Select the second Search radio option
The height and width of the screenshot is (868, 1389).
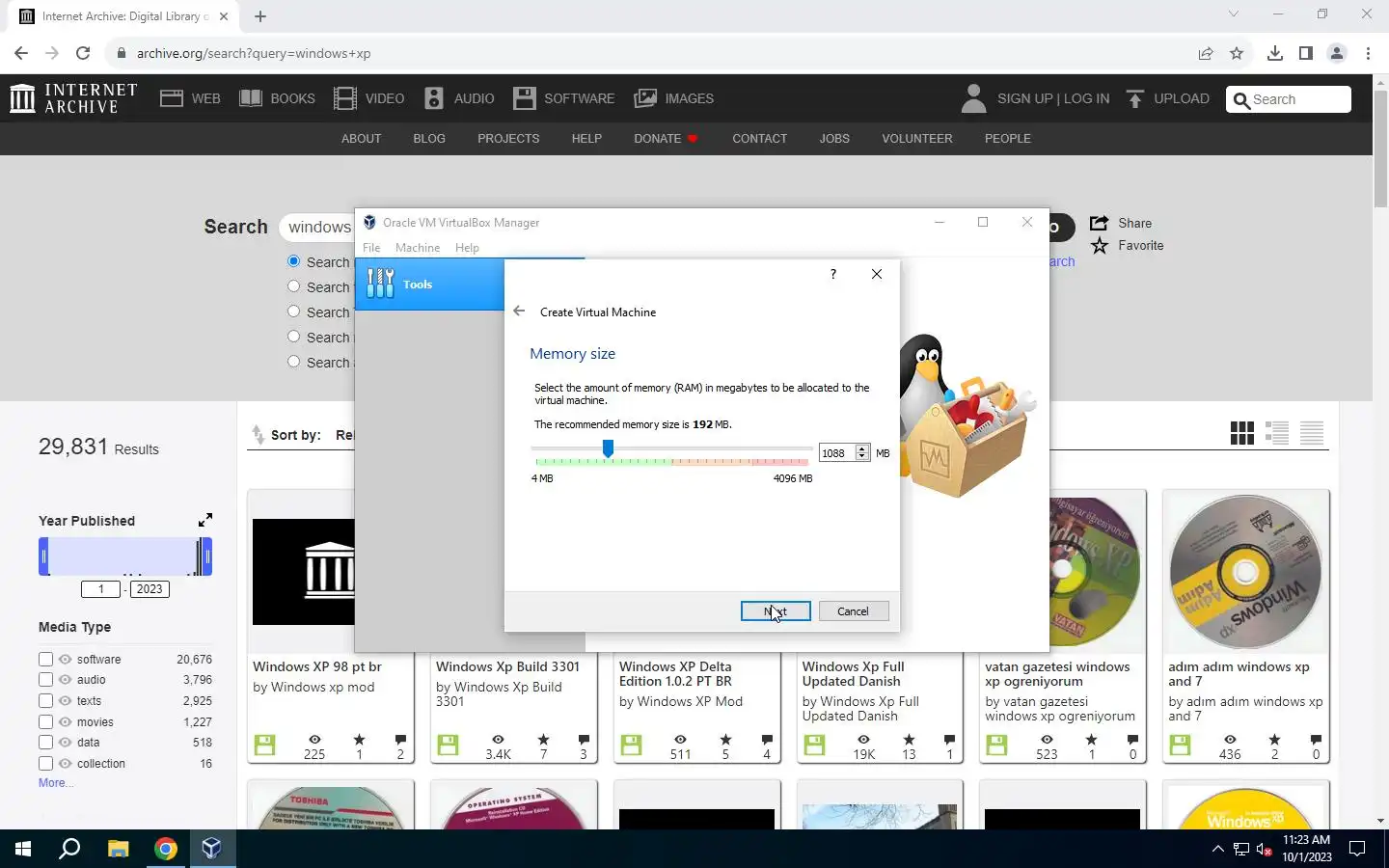[x=294, y=286]
